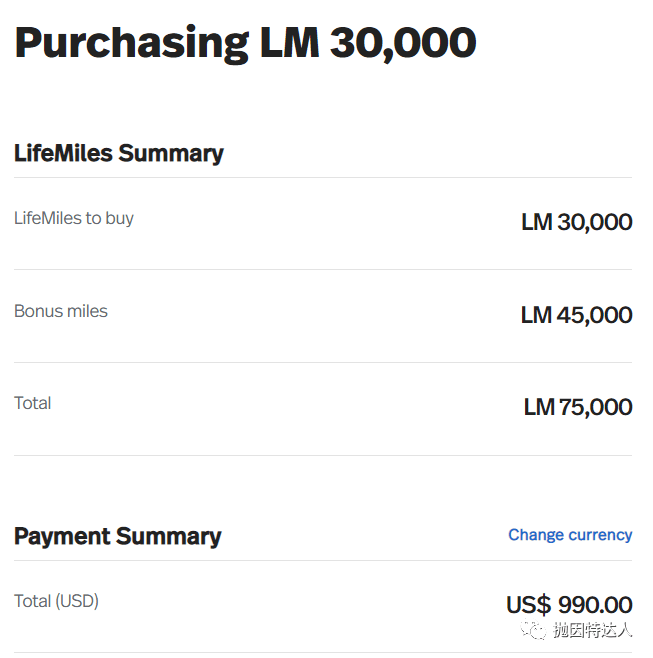Image resolution: width=653 pixels, height=658 pixels.
Task: Select the US$ 990.00 payment amount
Action: click(569, 605)
